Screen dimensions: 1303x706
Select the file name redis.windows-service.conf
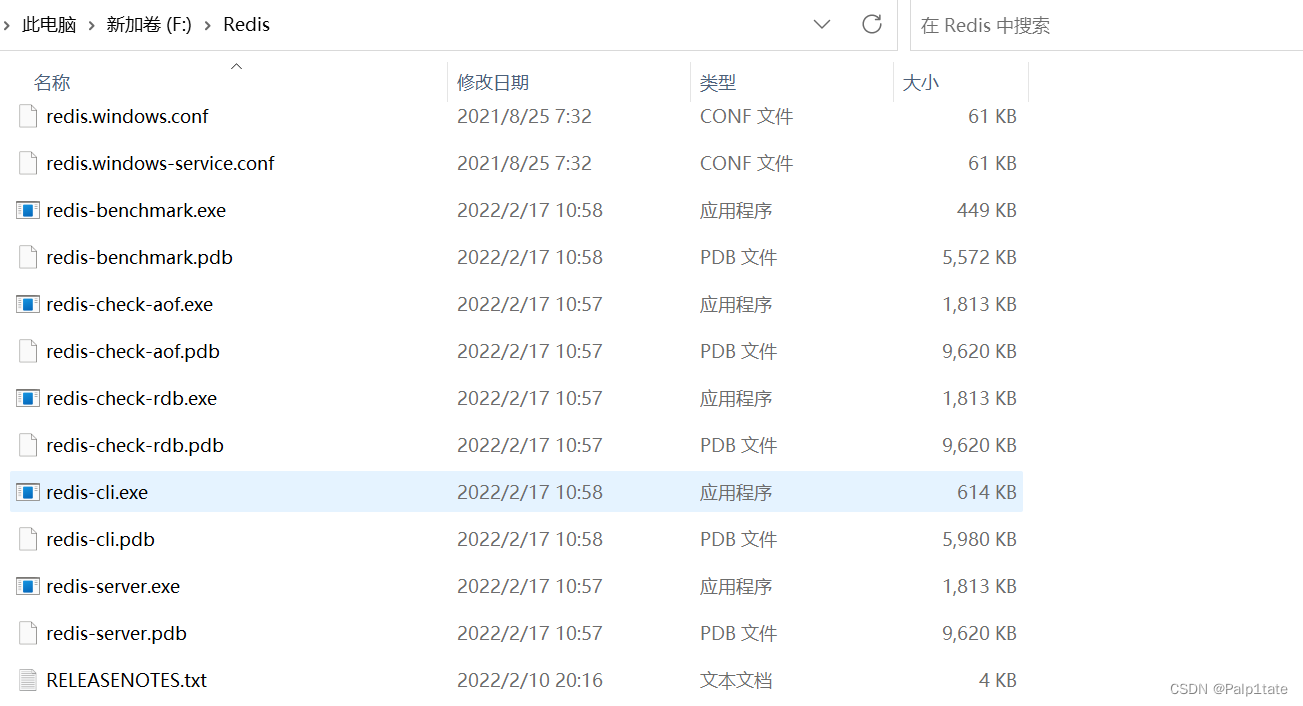[160, 163]
